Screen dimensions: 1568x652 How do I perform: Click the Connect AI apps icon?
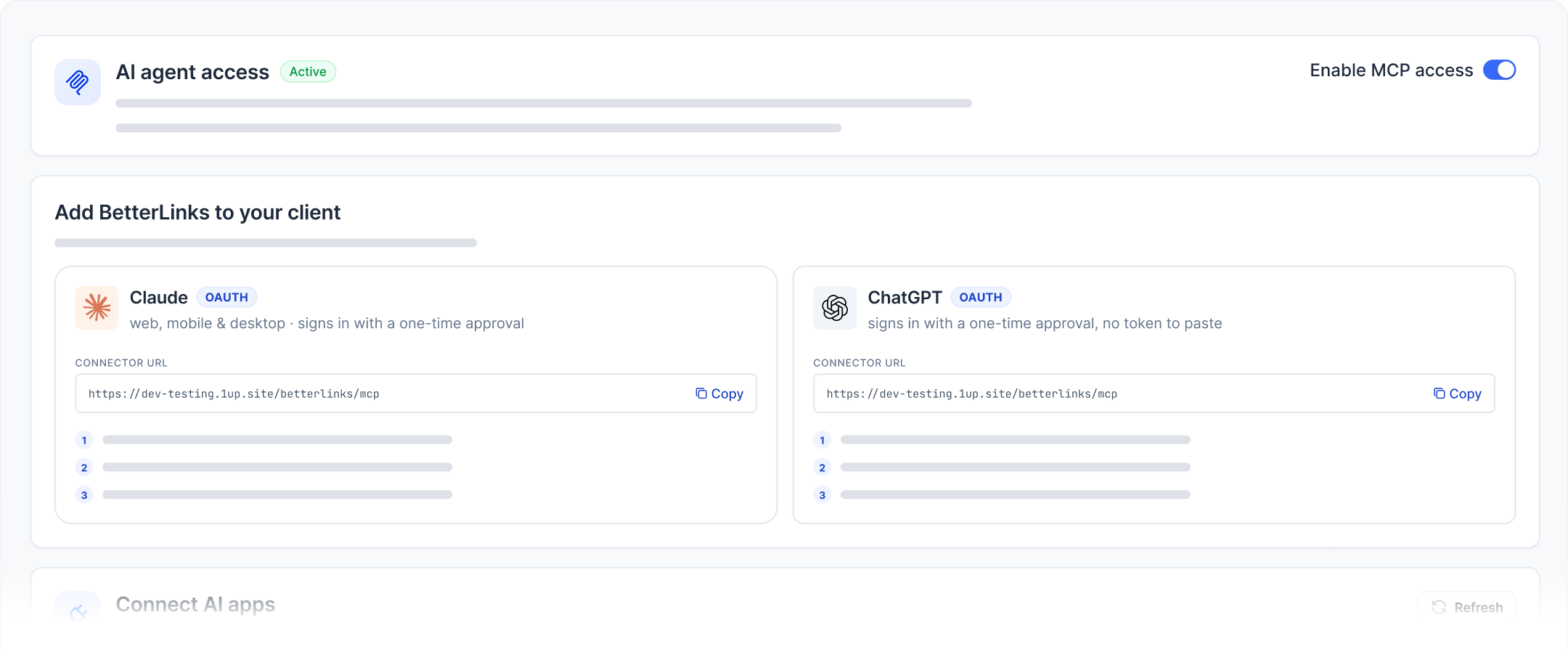pos(78,610)
